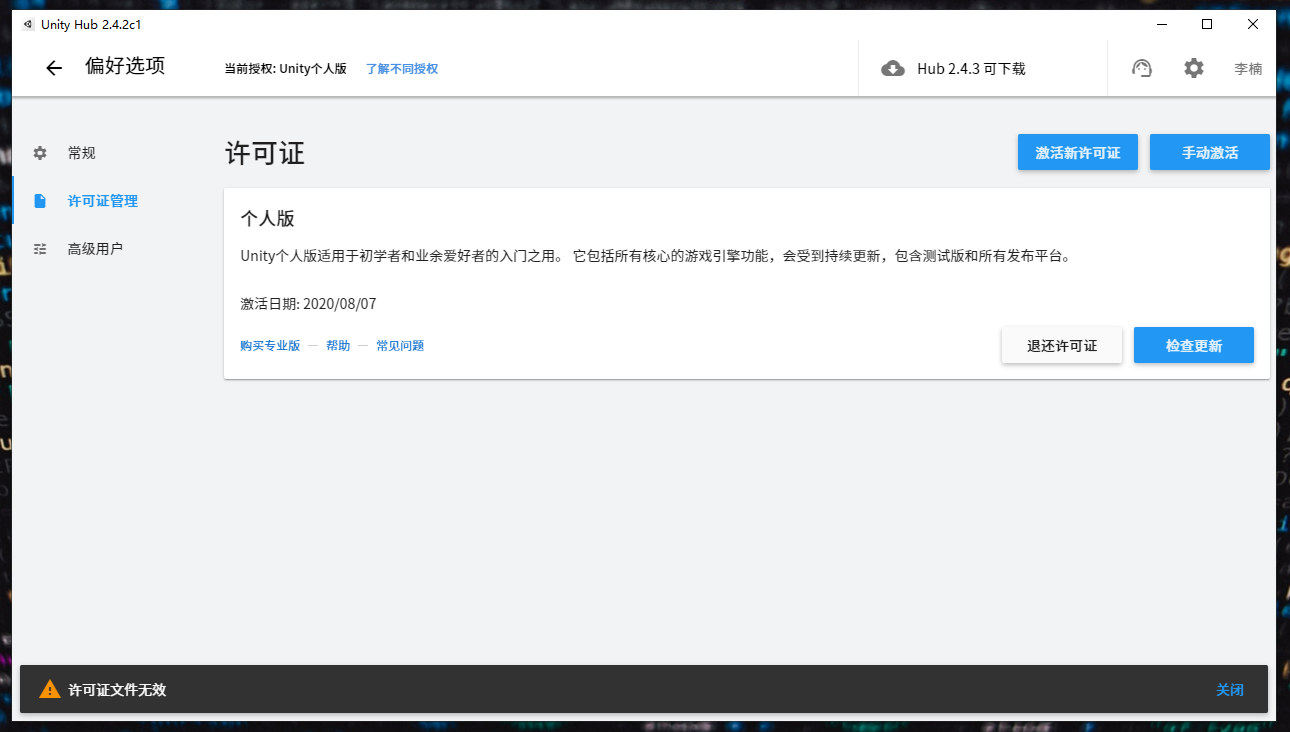The width and height of the screenshot is (1290, 732).
Task: Click the back arrow to exit preferences
Action: (x=53, y=67)
